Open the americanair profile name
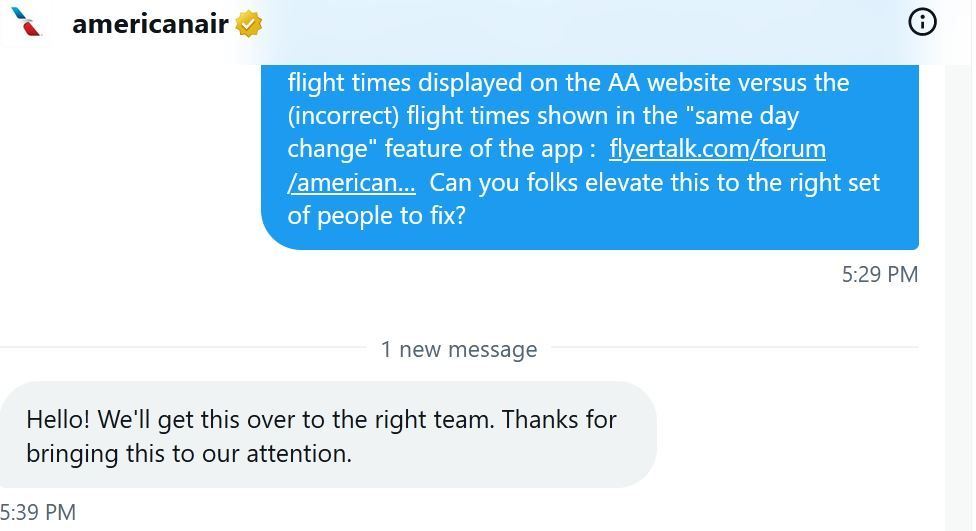976x531 pixels. point(150,24)
